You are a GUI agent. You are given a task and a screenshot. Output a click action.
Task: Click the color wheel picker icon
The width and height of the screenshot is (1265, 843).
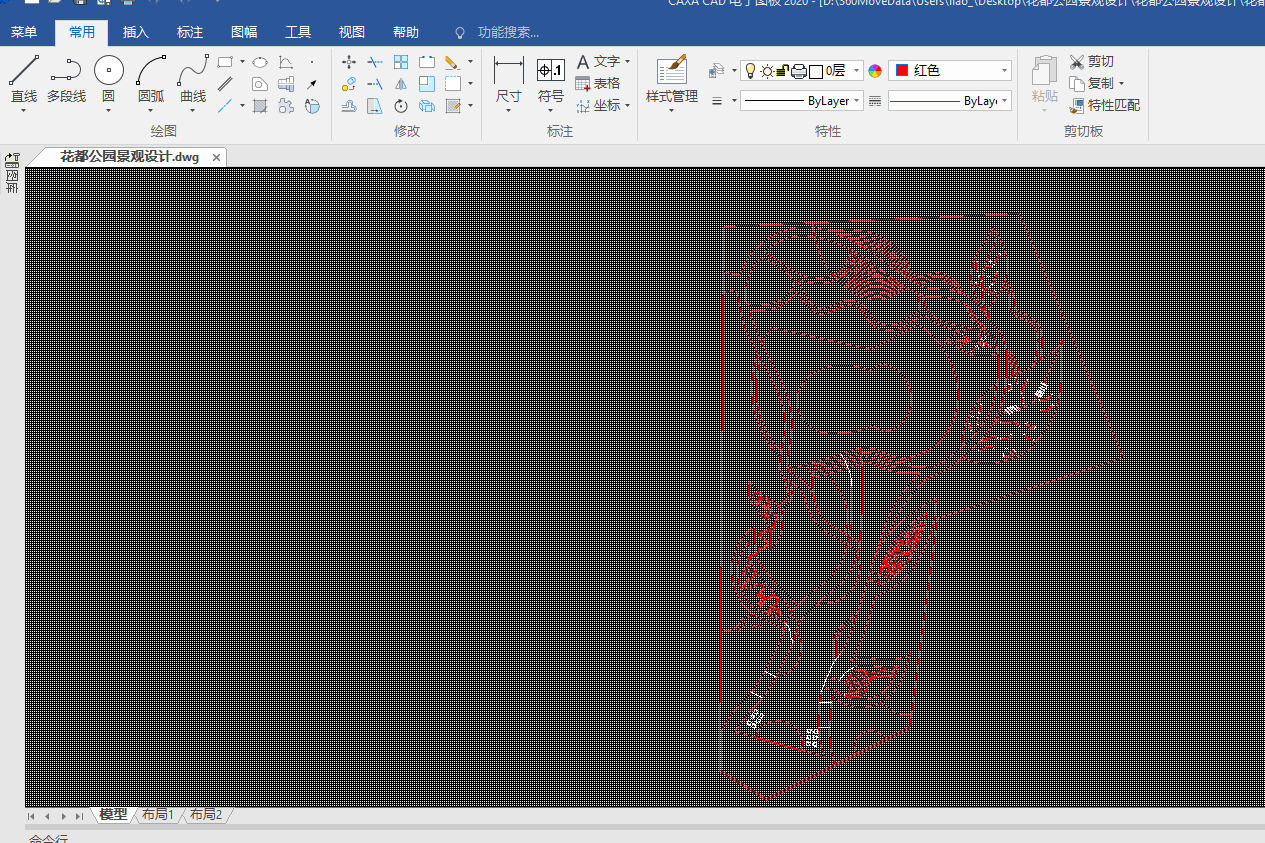click(x=875, y=71)
